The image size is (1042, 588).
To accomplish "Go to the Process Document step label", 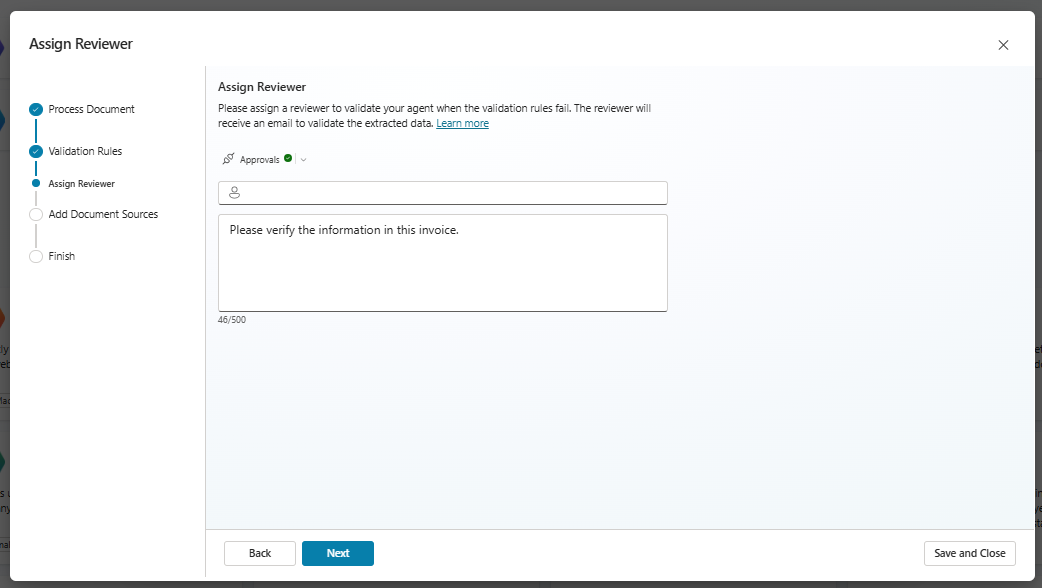I will [x=91, y=109].
